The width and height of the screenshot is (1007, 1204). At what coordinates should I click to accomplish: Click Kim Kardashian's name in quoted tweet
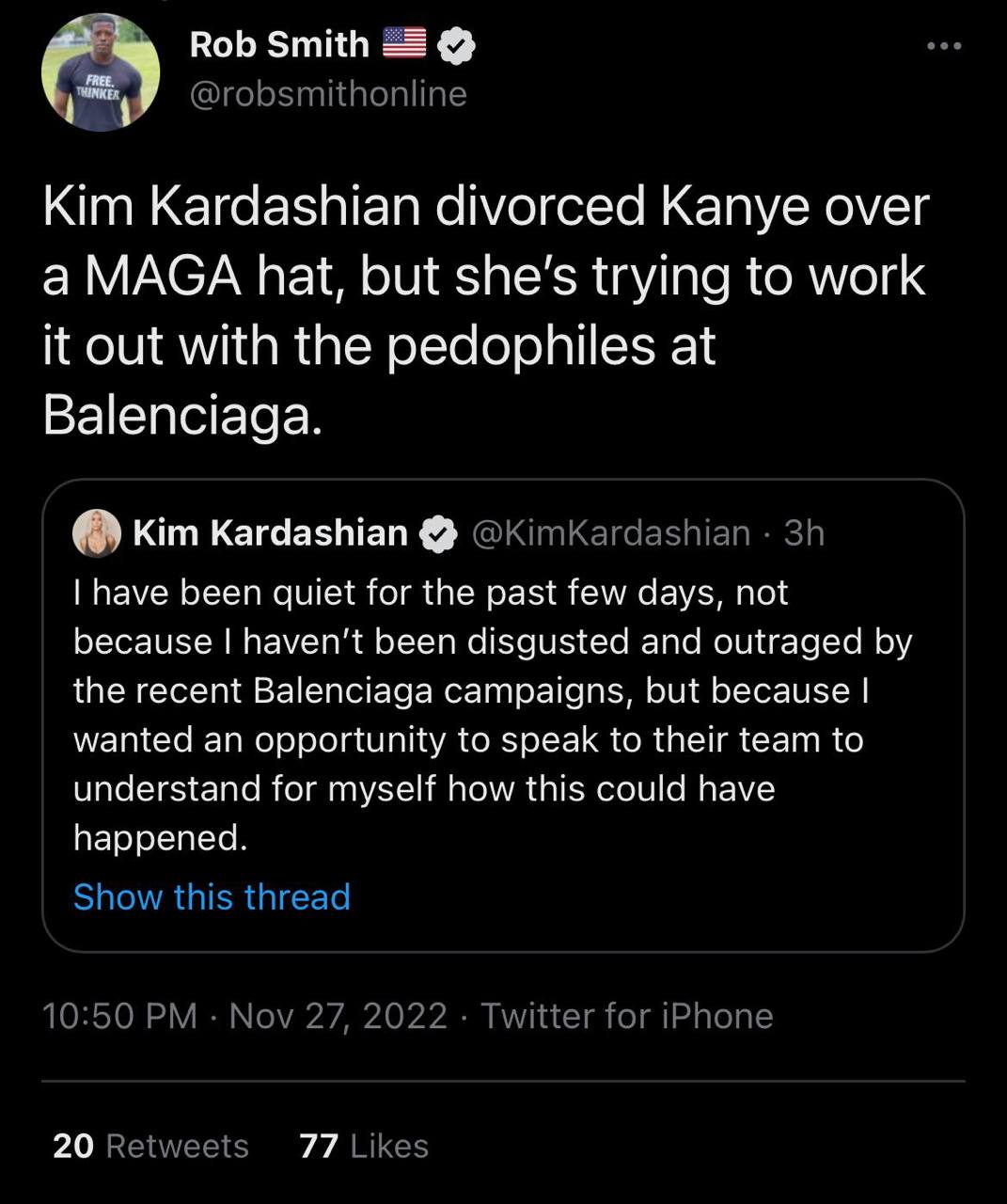(x=270, y=532)
